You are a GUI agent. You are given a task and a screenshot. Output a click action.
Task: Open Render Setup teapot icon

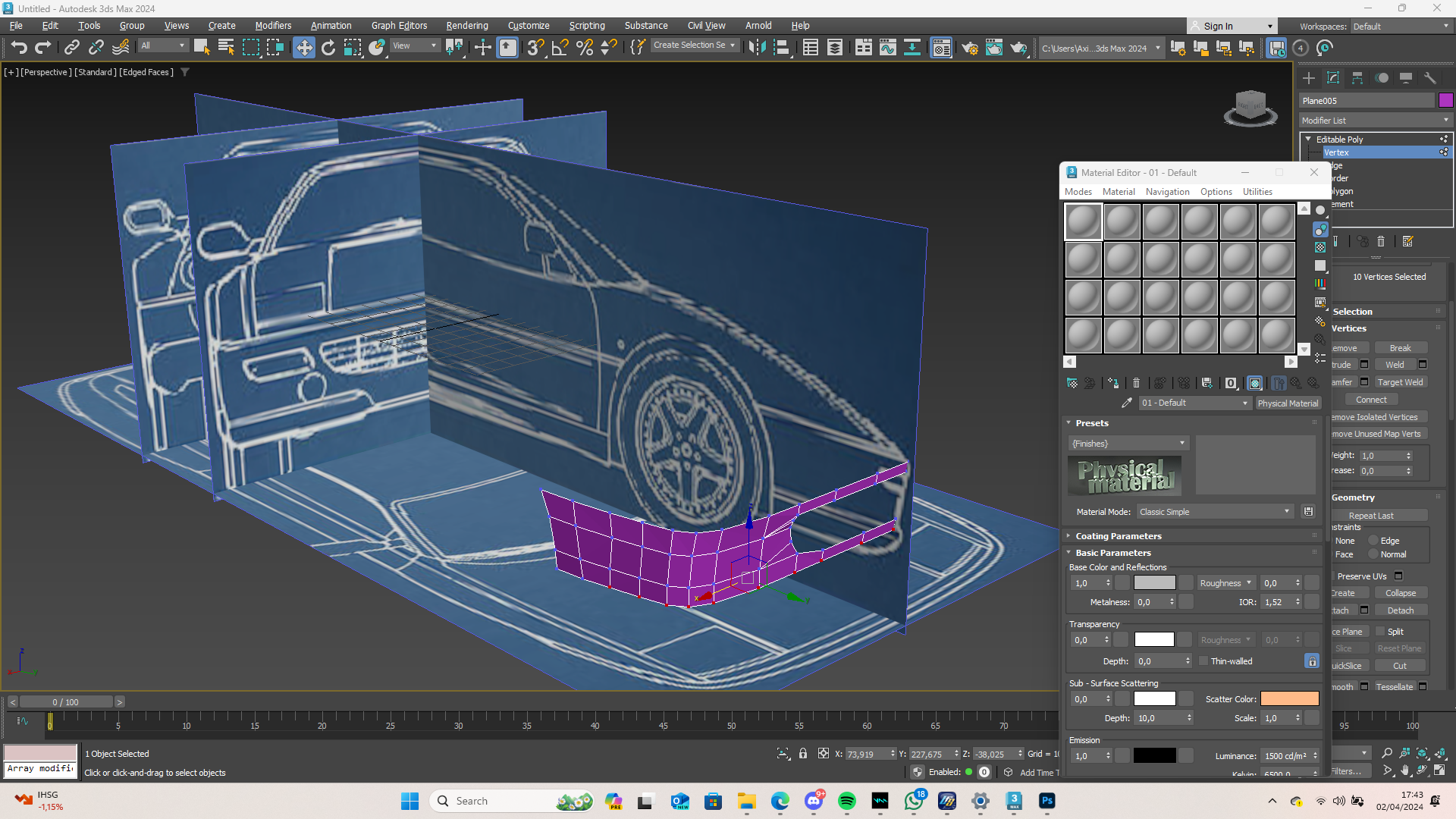tap(969, 48)
